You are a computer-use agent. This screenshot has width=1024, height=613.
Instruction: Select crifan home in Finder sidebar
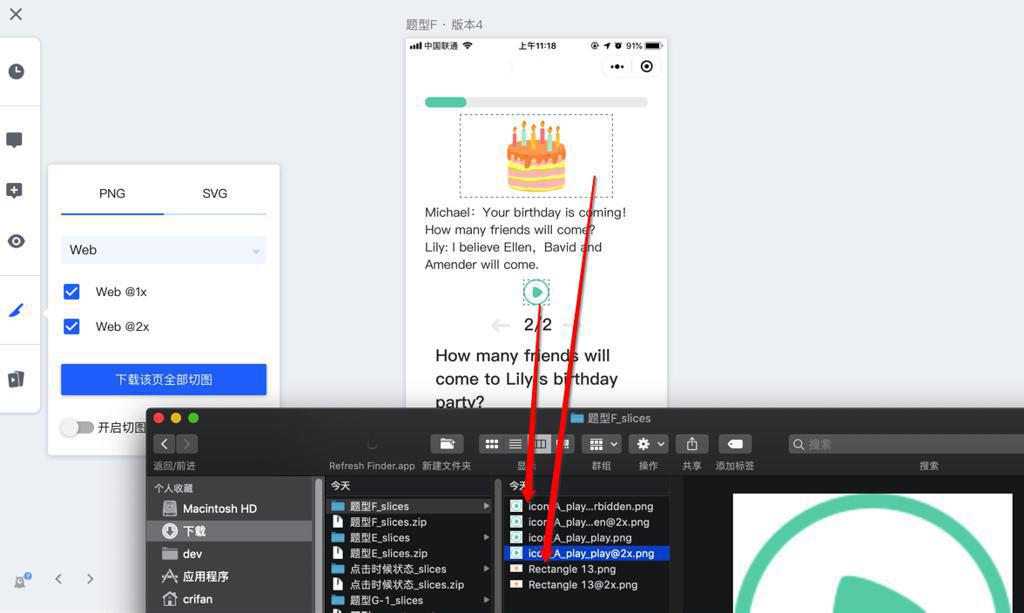230,599
